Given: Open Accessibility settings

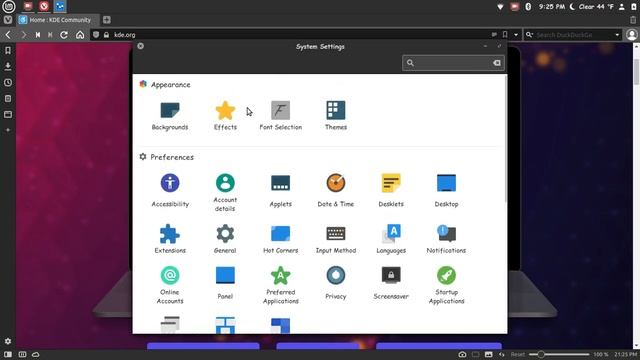Looking at the screenshot, I should coord(170,191).
